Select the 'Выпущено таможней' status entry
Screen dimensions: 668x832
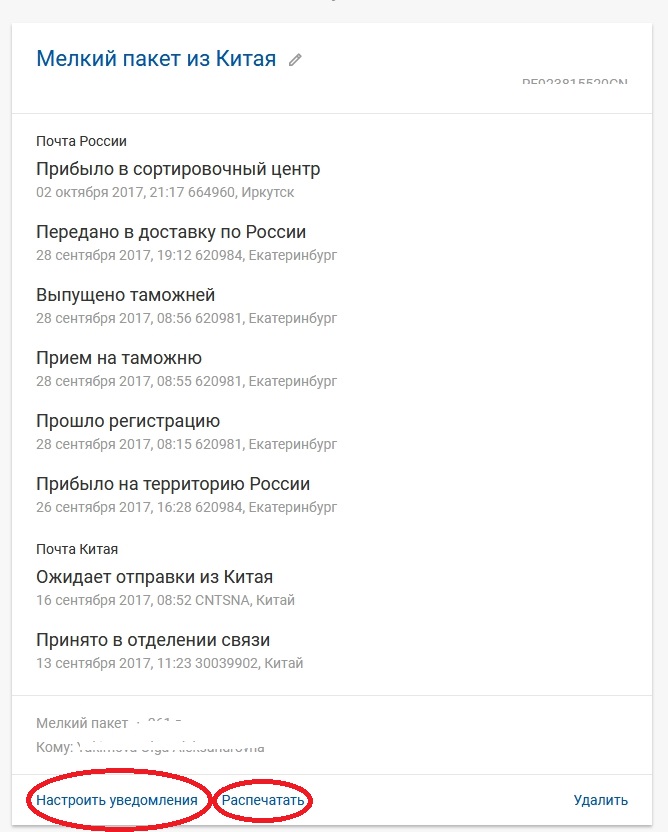(x=125, y=294)
